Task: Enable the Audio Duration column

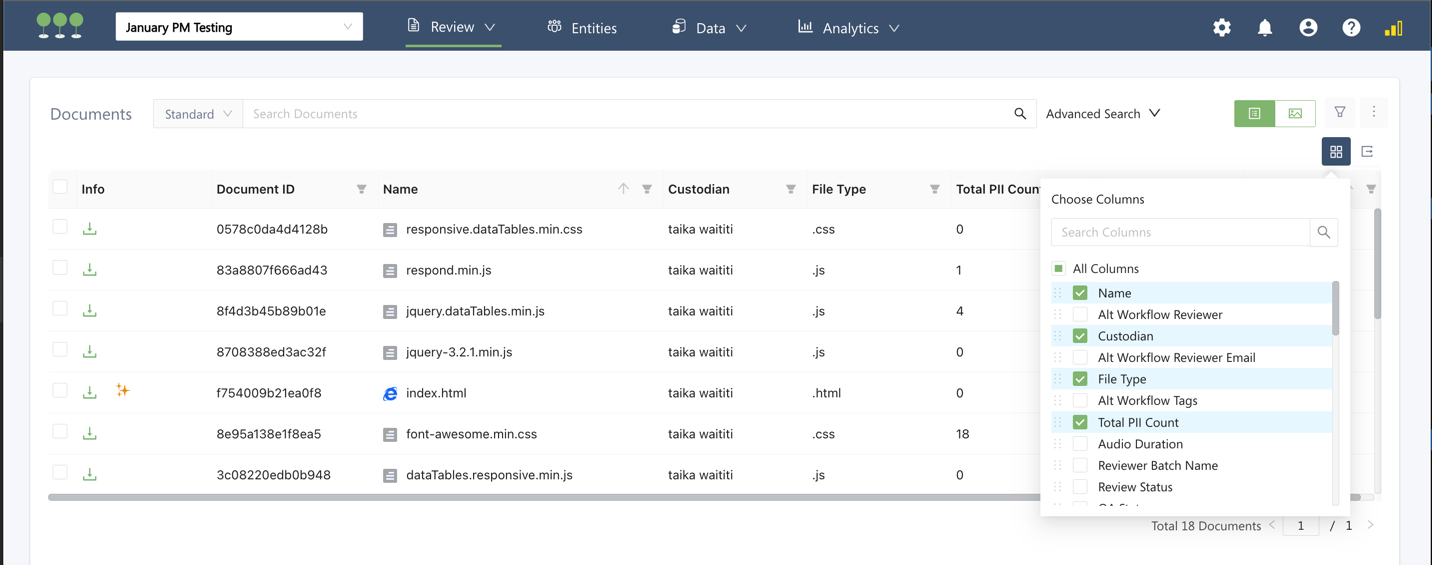Action: (1080, 444)
